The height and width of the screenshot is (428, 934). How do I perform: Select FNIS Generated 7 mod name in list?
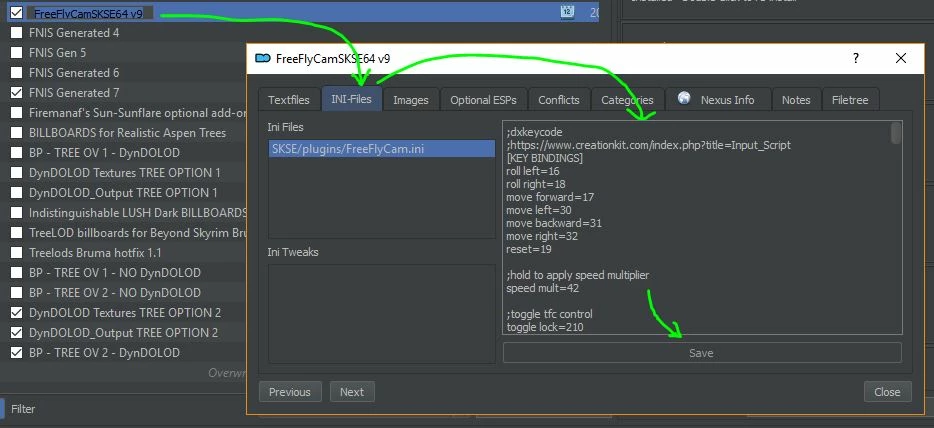point(74,93)
